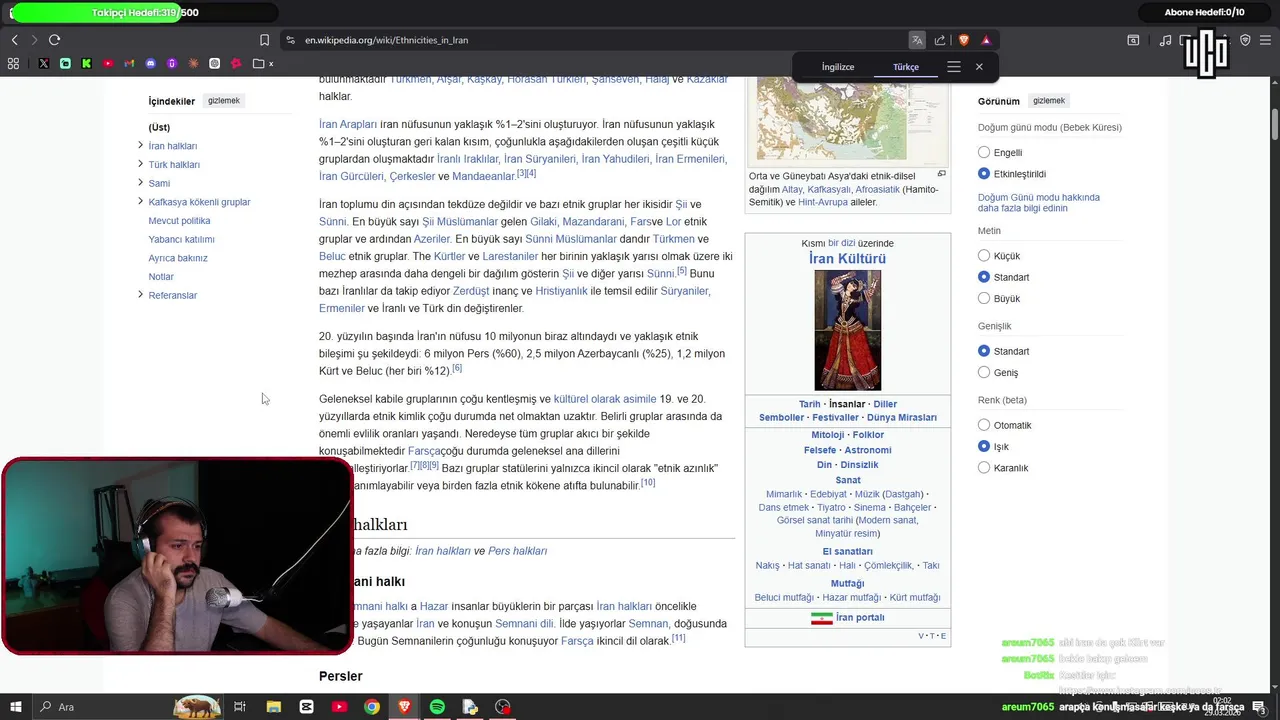Screen dimensions: 1280x720
Task: Open Brave Shields lion icon
Action: tap(964, 40)
